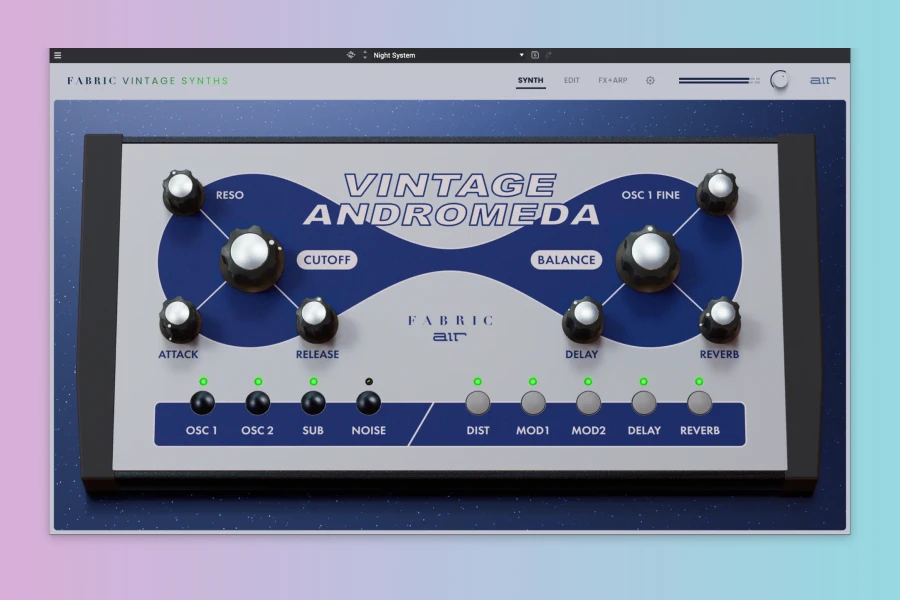This screenshot has width=900, height=600.
Task: Click the RESO knob
Action: 182,191
